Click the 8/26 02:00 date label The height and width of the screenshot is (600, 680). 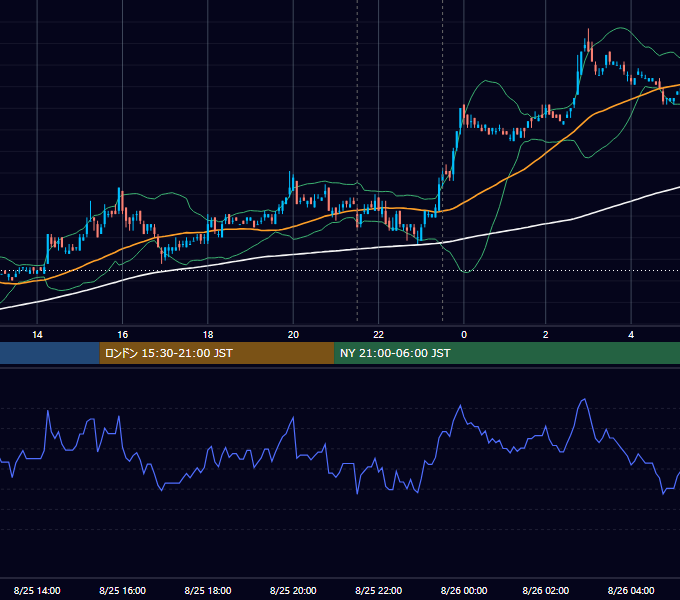pos(546,590)
